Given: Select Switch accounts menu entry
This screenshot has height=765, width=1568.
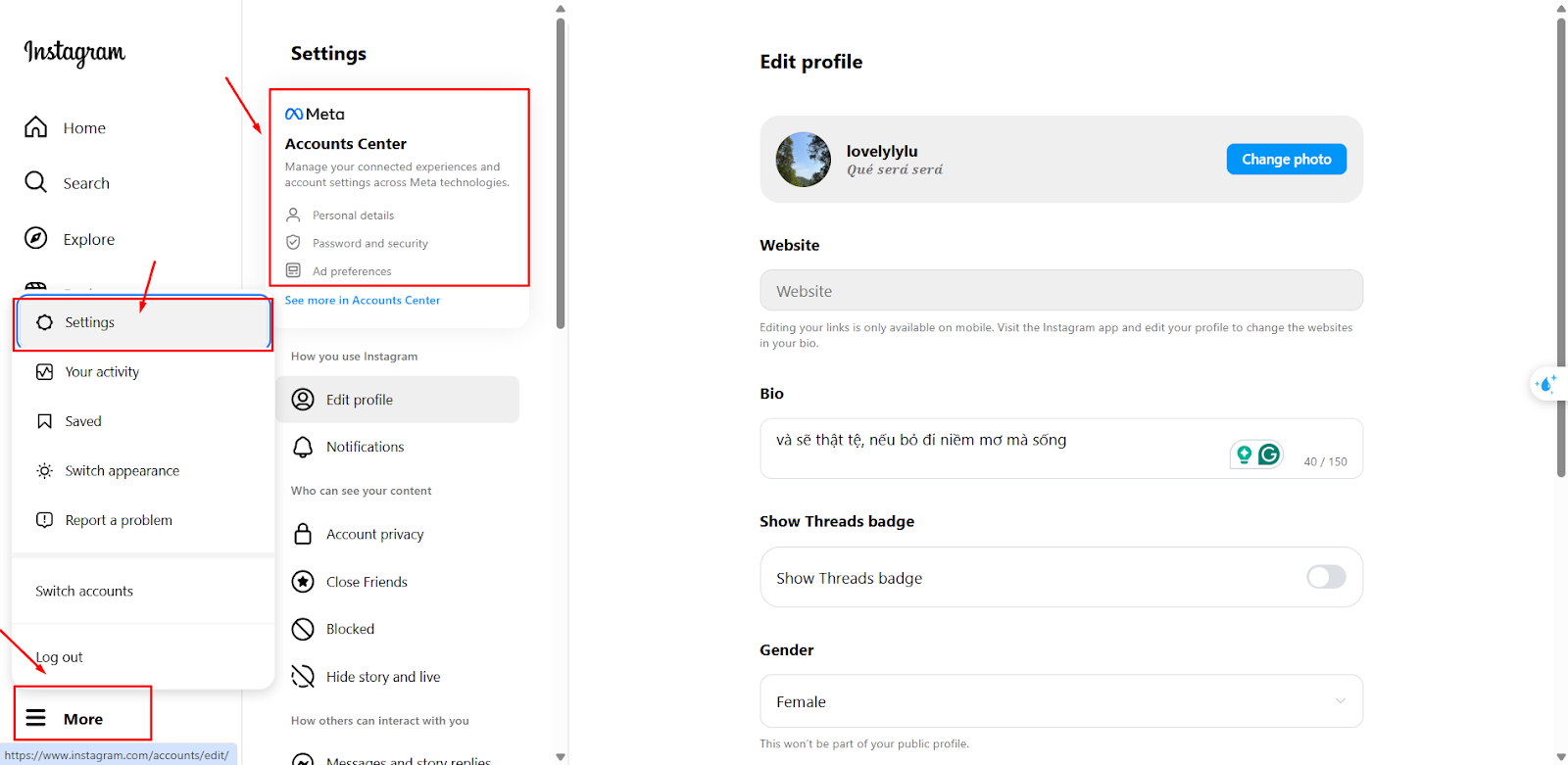Looking at the screenshot, I should [143, 591].
